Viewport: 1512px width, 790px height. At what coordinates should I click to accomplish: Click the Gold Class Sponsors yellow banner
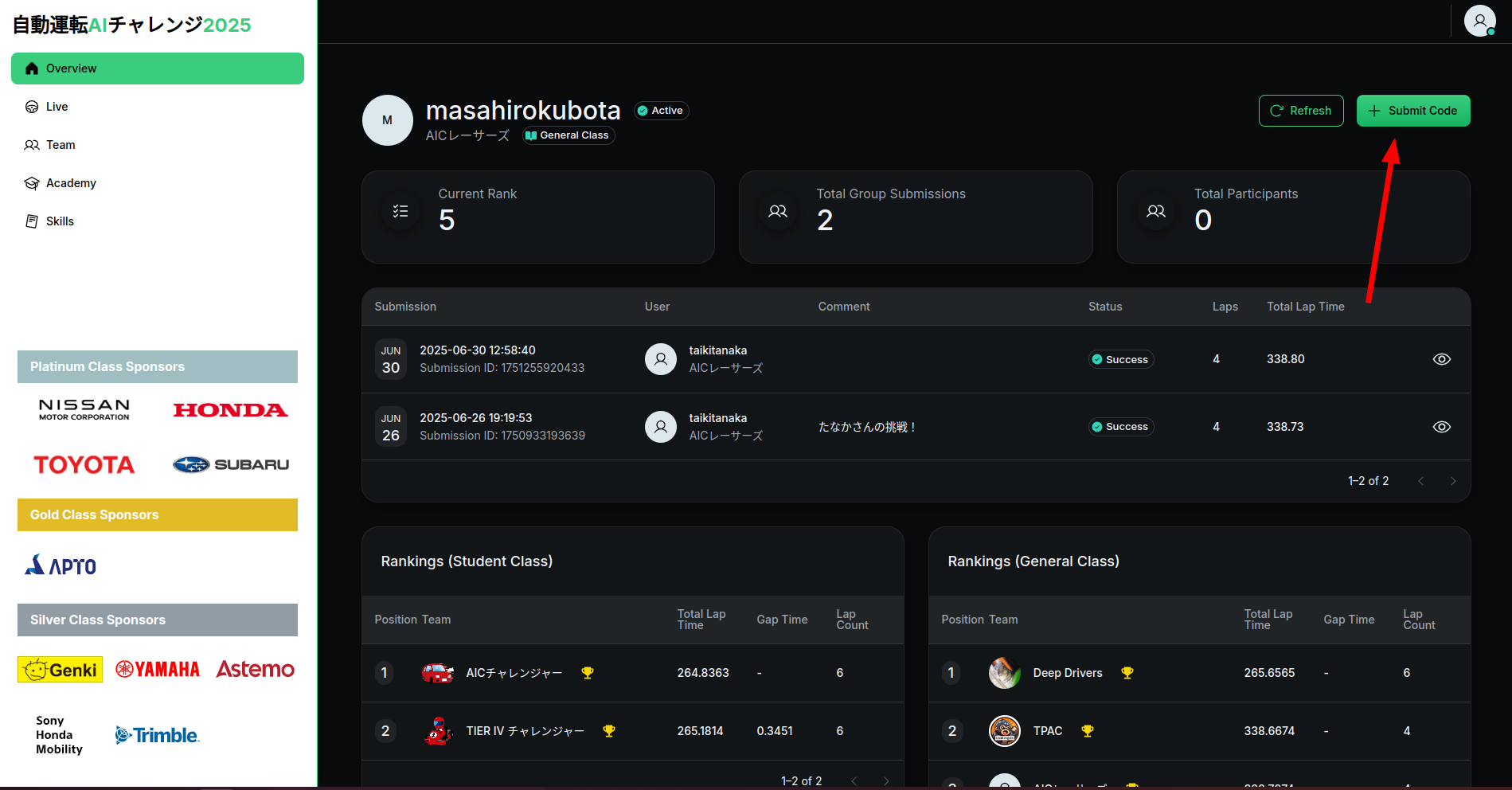tap(158, 514)
